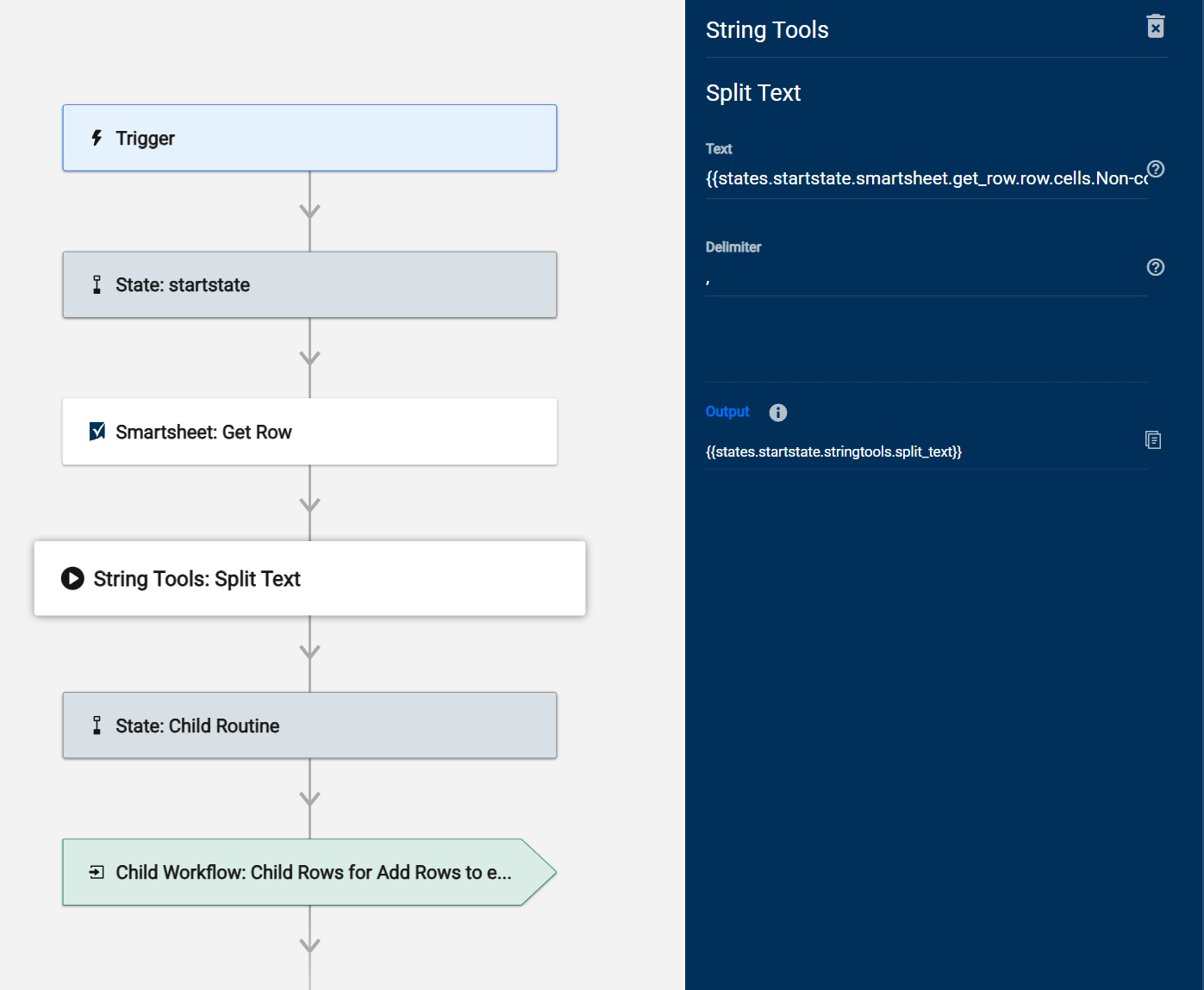Click the arrow connector between Trigger and startstate
Image resolution: width=1204 pixels, height=990 pixels.
coord(310,211)
